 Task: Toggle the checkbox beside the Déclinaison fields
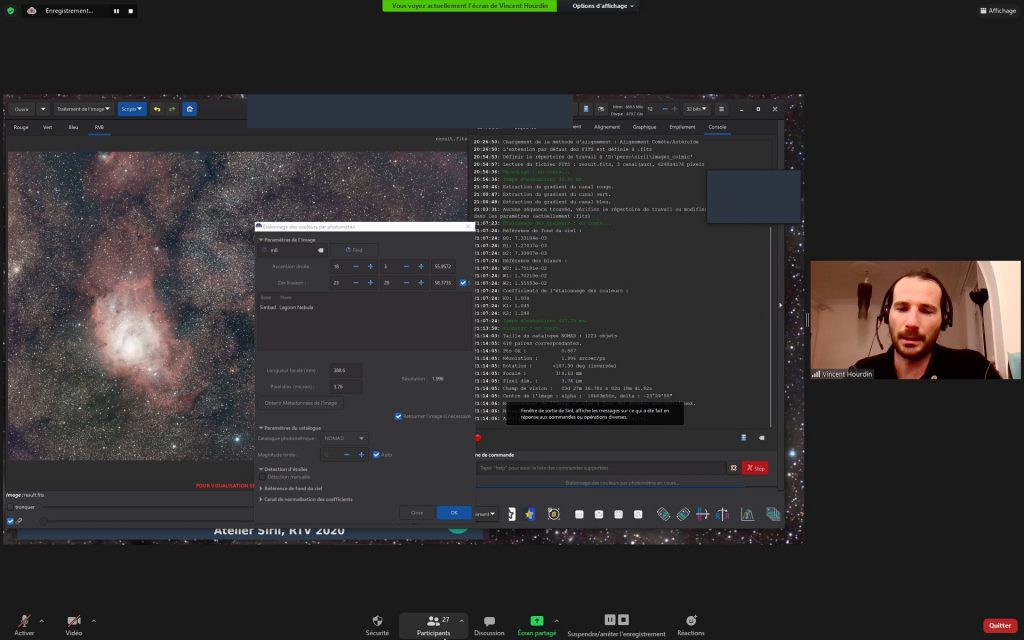(x=463, y=283)
